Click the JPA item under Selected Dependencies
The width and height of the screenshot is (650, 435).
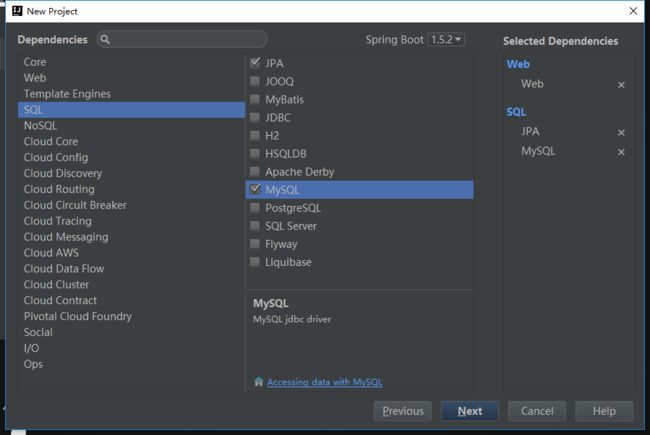tap(530, 131)
